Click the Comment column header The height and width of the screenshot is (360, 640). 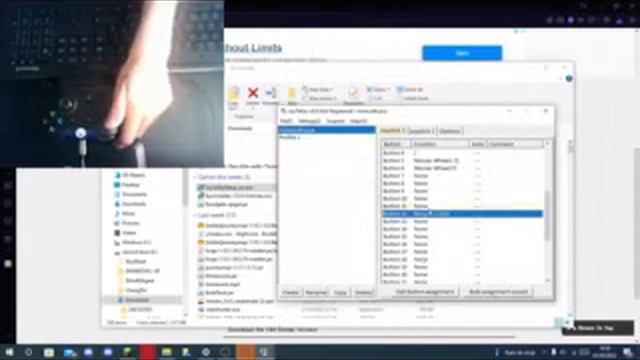click(x=515, y=144)
